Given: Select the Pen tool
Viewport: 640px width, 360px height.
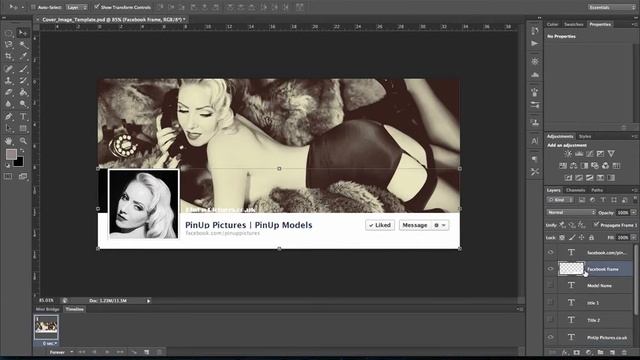Looking at the screenshot, I should coord(9,117).
